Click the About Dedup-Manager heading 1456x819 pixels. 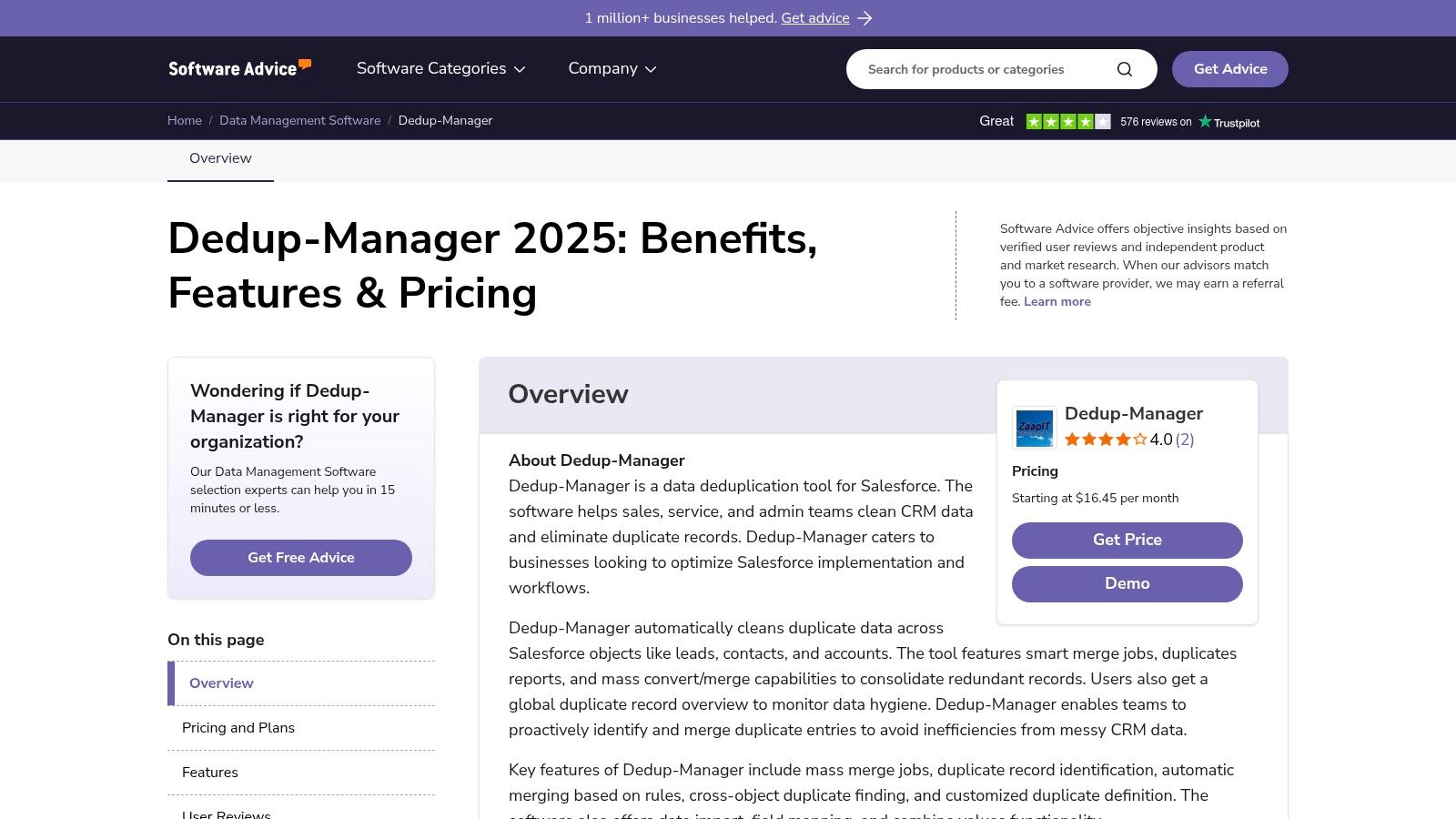click(597, 460)
